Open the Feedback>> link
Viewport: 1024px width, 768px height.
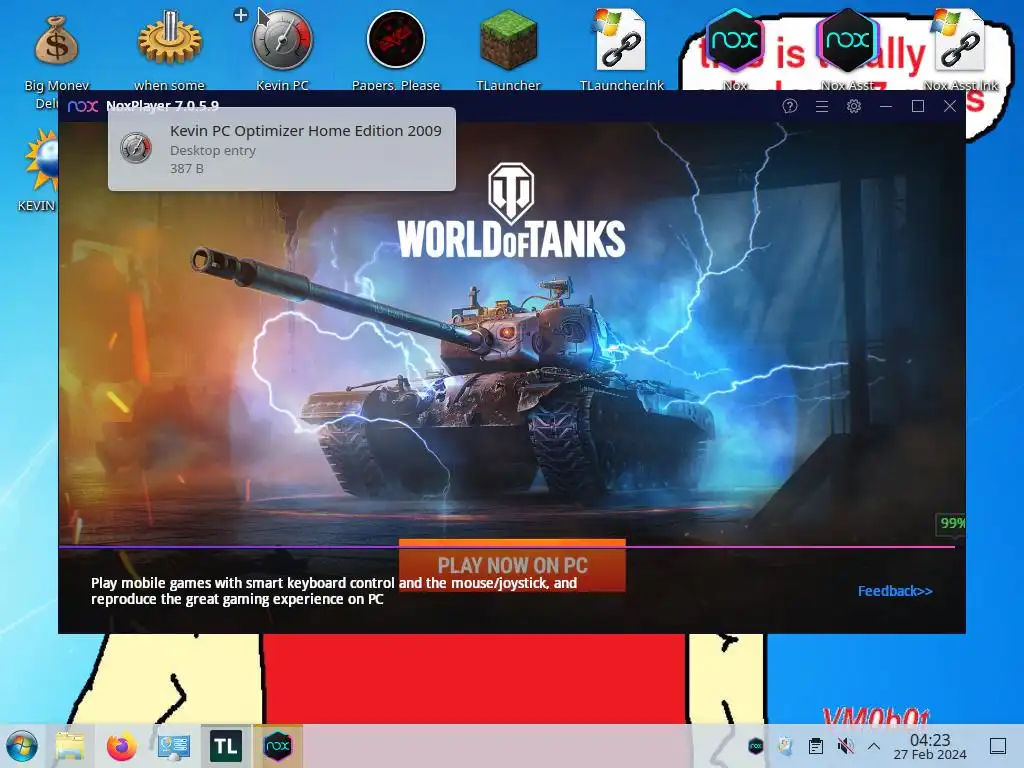(895, 591)
